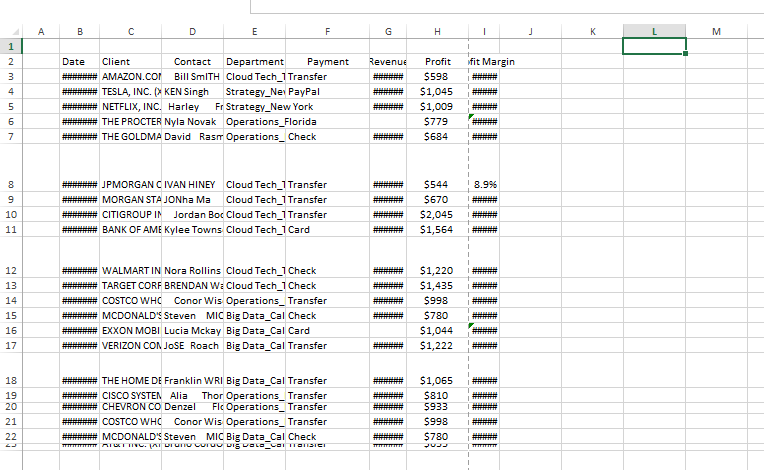Select the VERIZON client cell
This screenshot has width=764, height=470.
[131, 346]
